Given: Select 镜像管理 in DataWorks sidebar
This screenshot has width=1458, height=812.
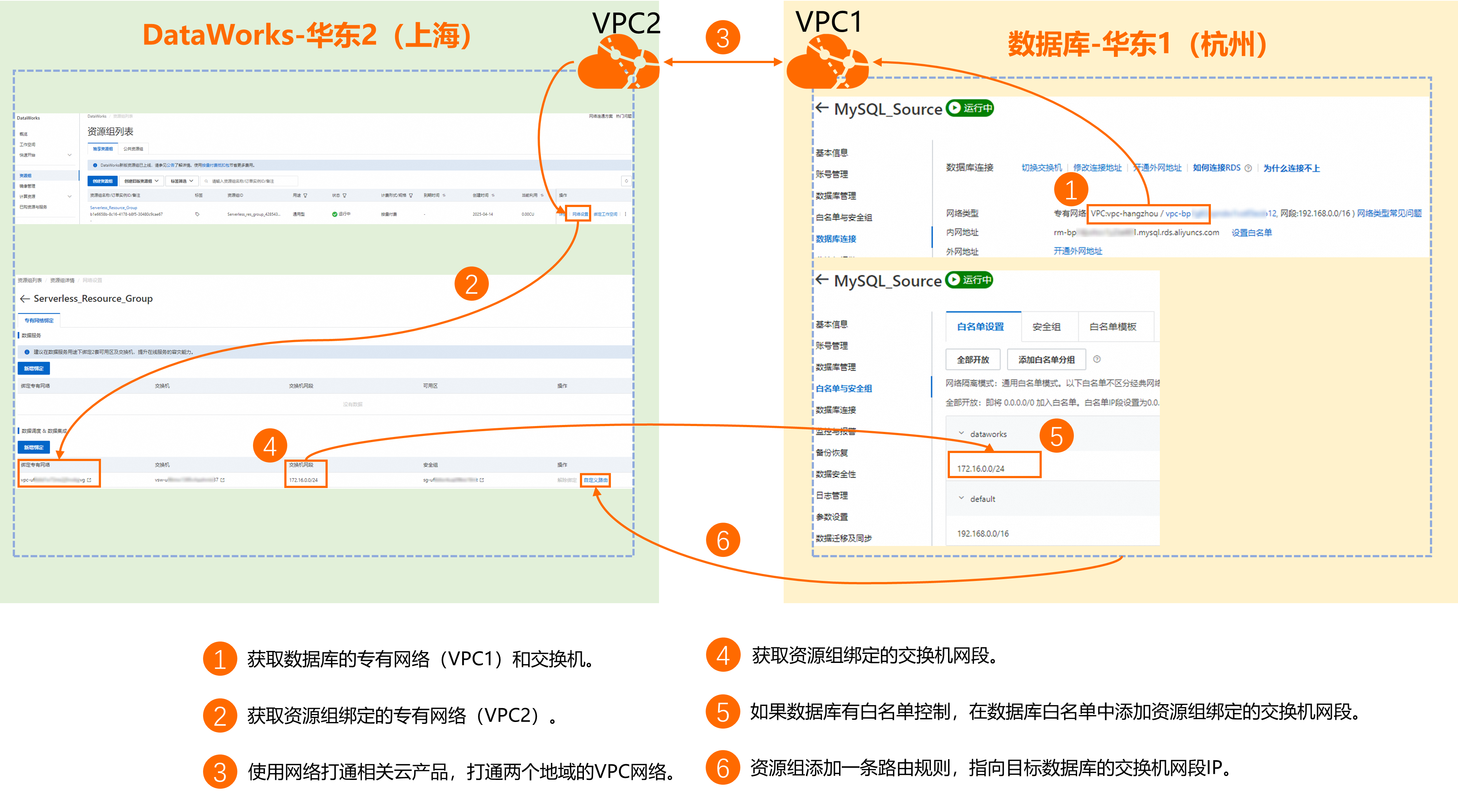Looking at the screenshot, I should (27, 186).
